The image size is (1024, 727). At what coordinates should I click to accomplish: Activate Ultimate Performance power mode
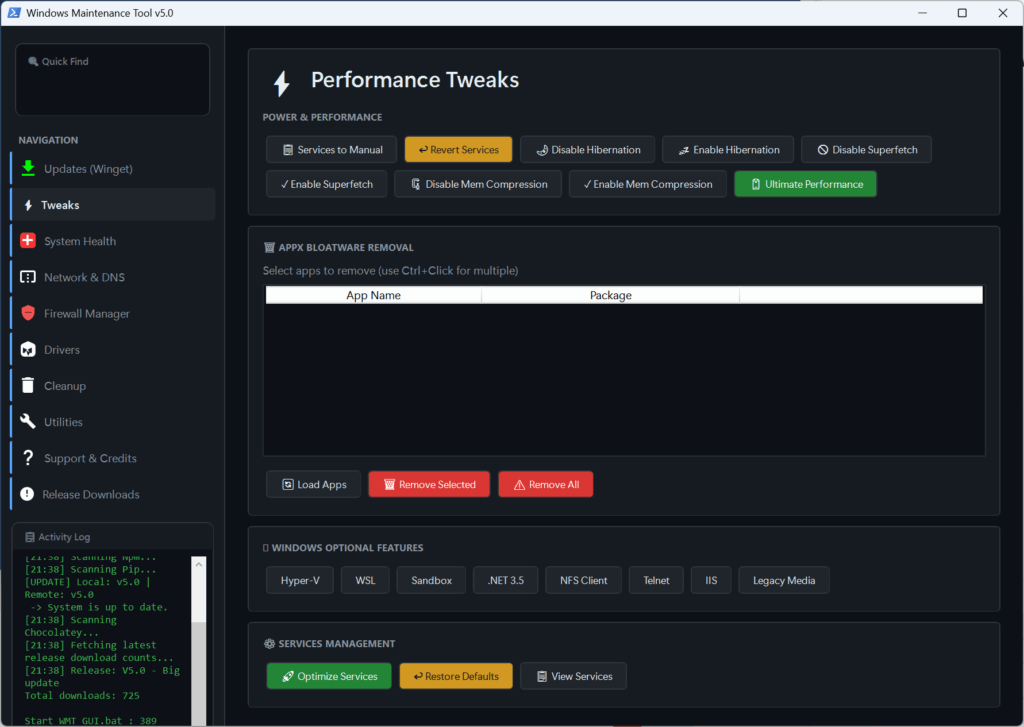pyautogui.click(x=805, y=183)
